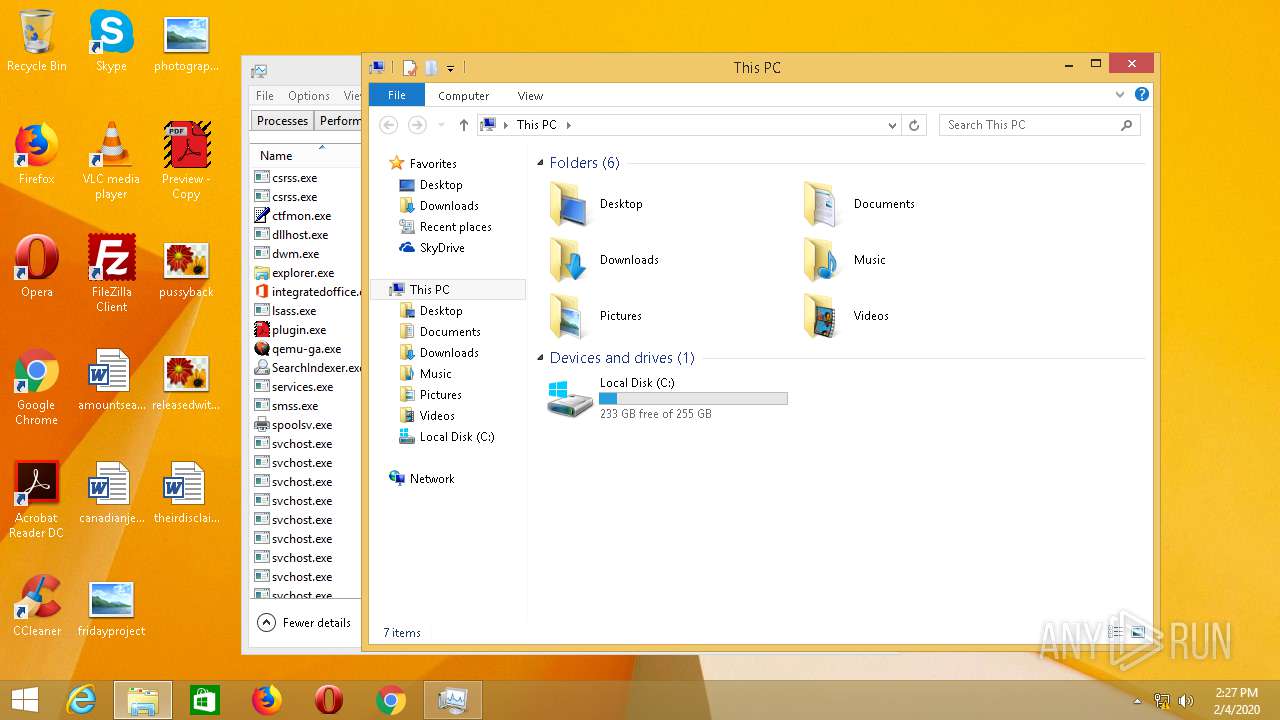Collapse the Devices and drives (1) group
This screenshot has width=1280, height=720.
(x=541, y=358)
